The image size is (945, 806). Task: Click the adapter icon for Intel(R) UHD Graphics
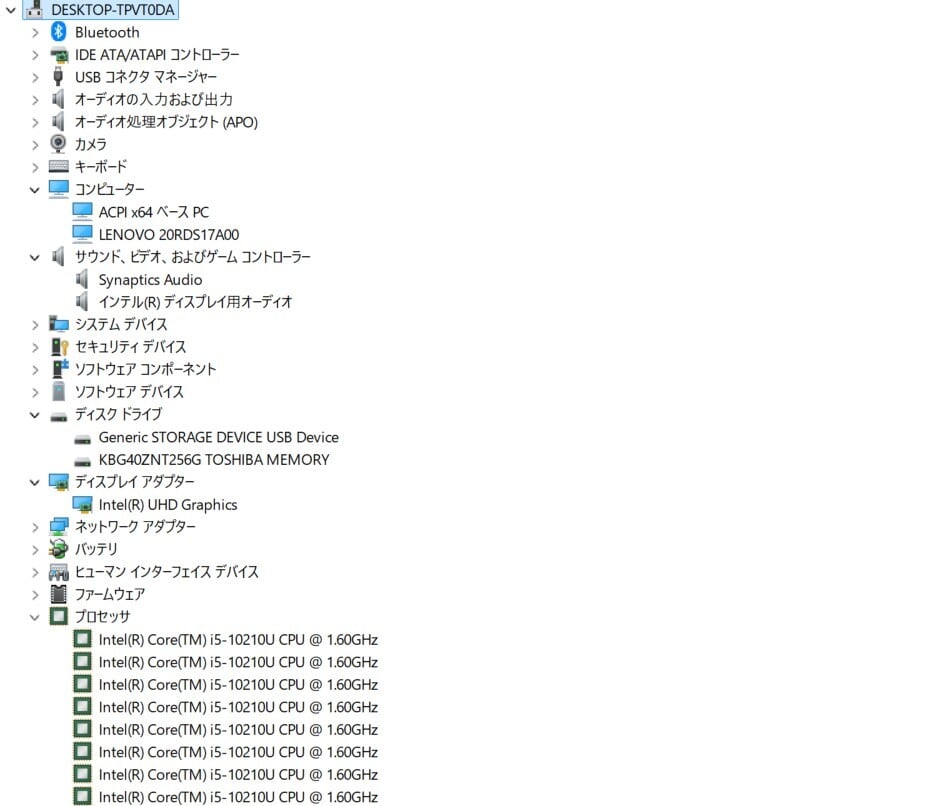(83, 504)
